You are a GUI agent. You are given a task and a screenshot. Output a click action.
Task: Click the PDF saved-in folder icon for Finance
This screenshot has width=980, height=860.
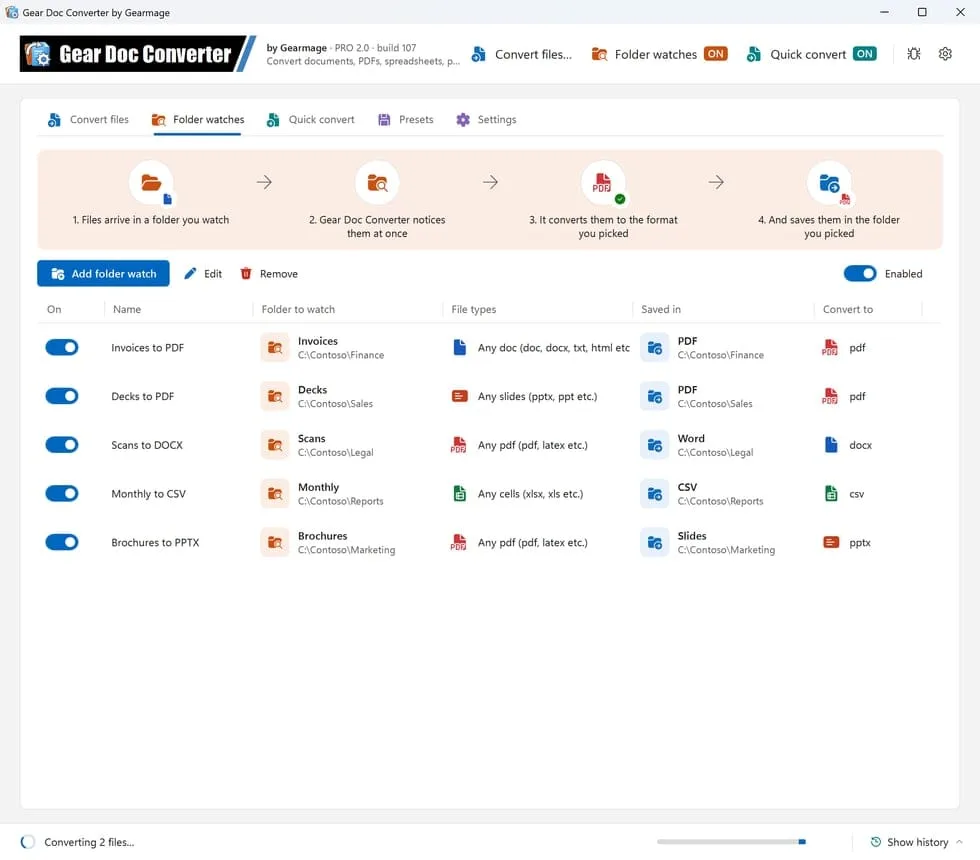[x=654, y=348]
